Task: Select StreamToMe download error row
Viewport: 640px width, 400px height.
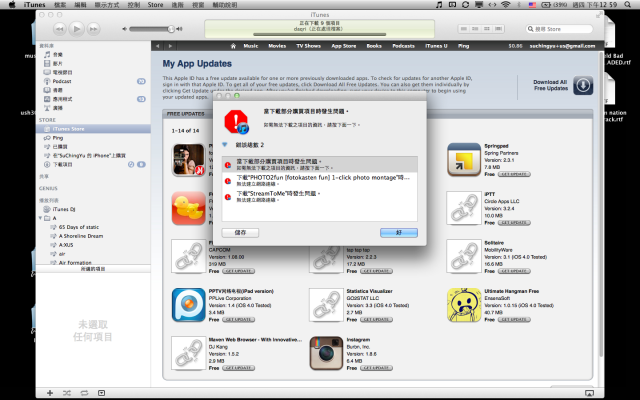Action: click(320, 196)
